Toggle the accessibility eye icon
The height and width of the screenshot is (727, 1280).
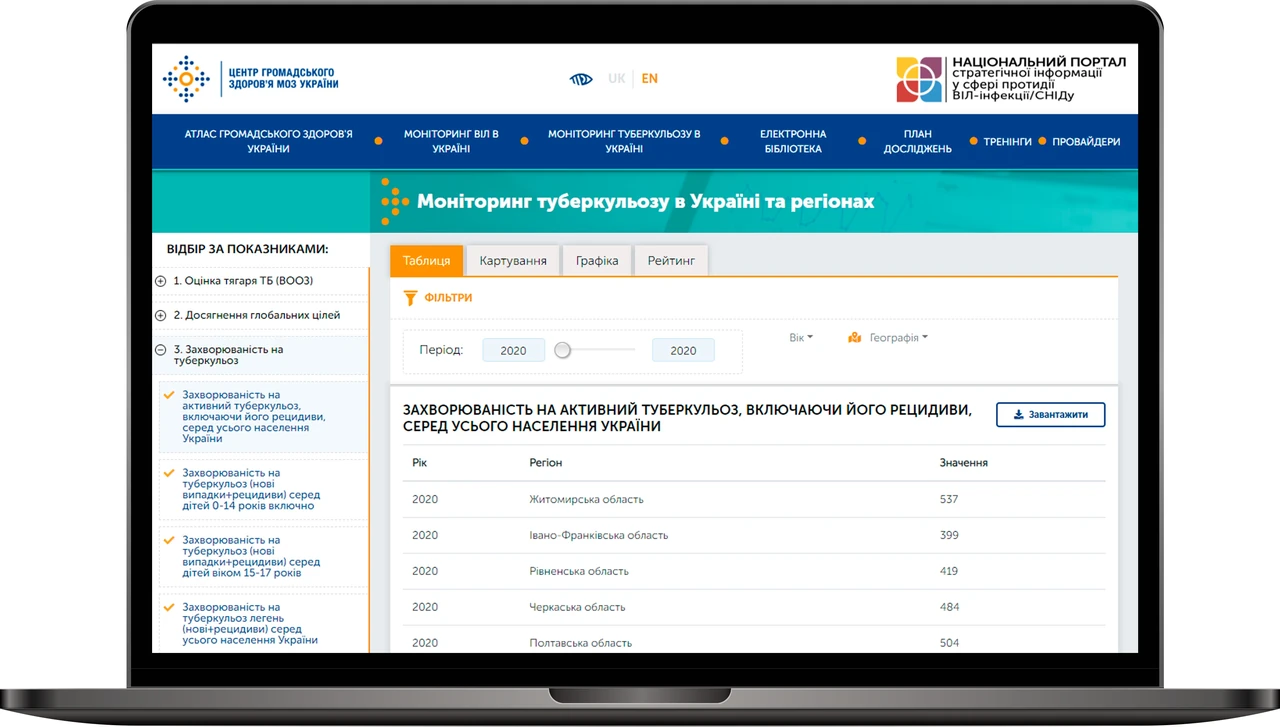(581, 79)
